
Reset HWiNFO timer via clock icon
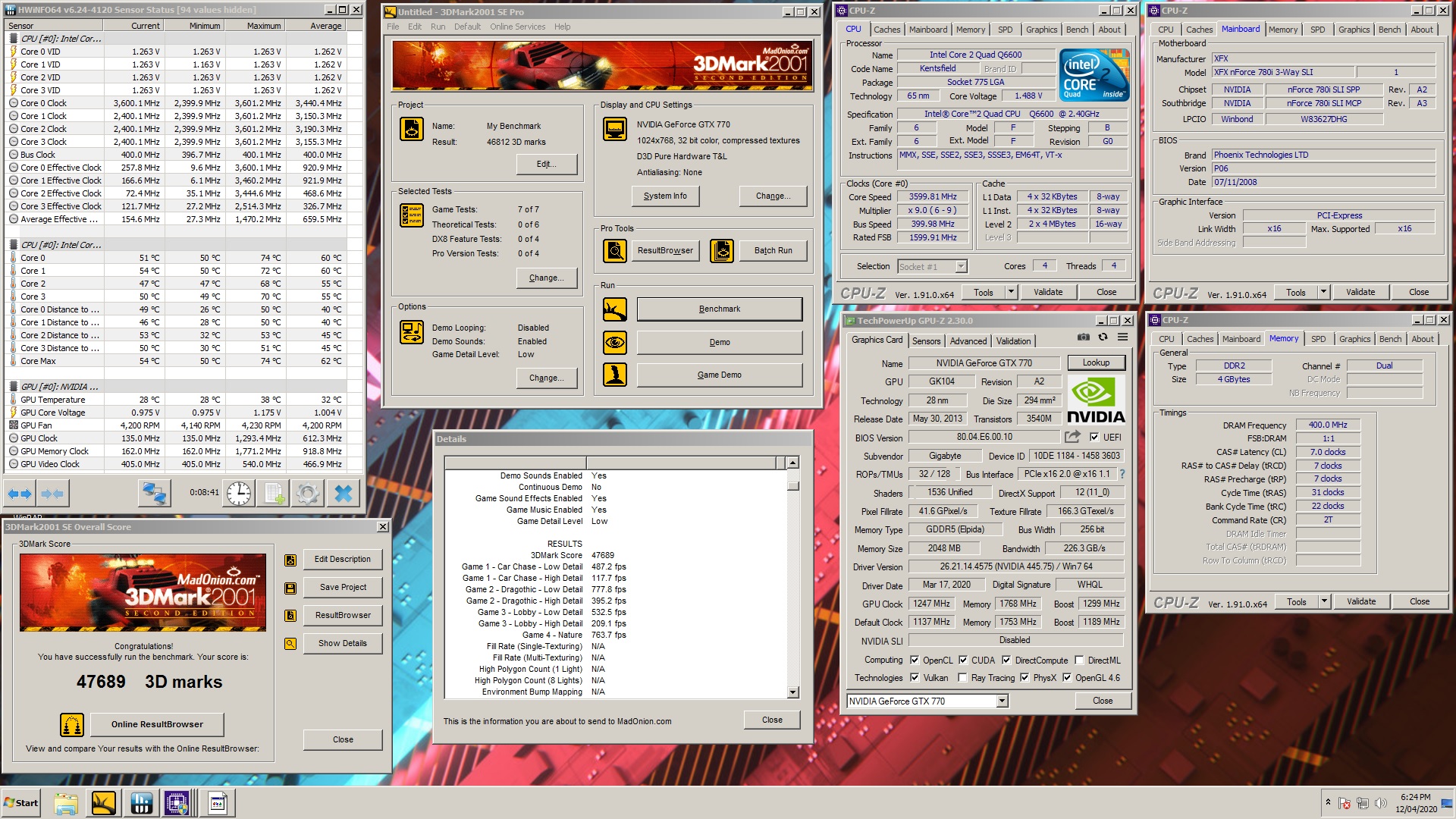click(239, 494)
